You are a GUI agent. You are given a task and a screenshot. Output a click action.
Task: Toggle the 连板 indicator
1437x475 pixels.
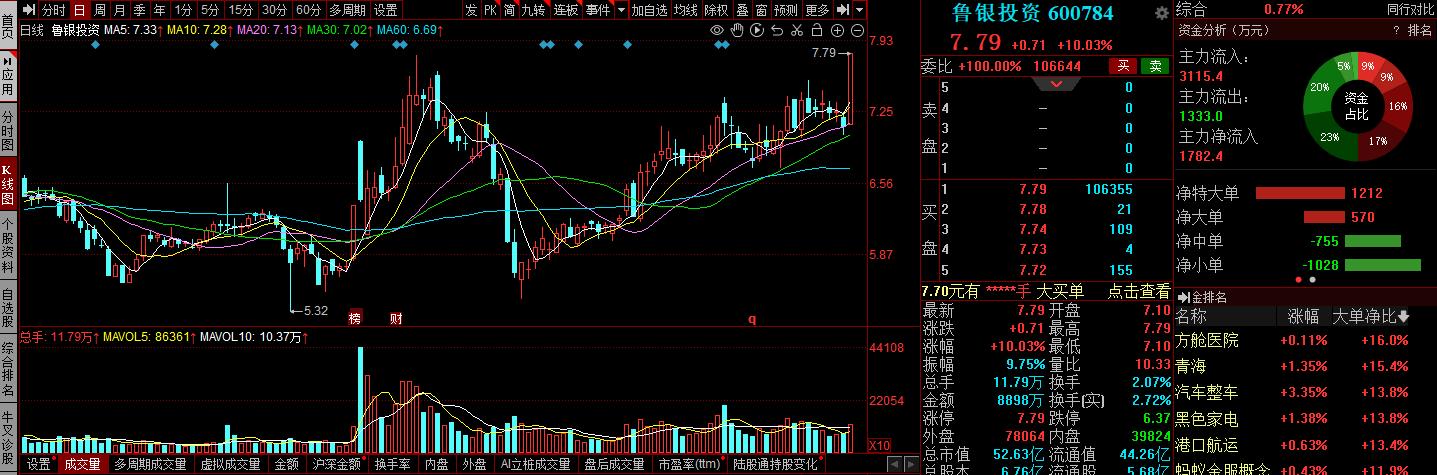pos(566,10)
